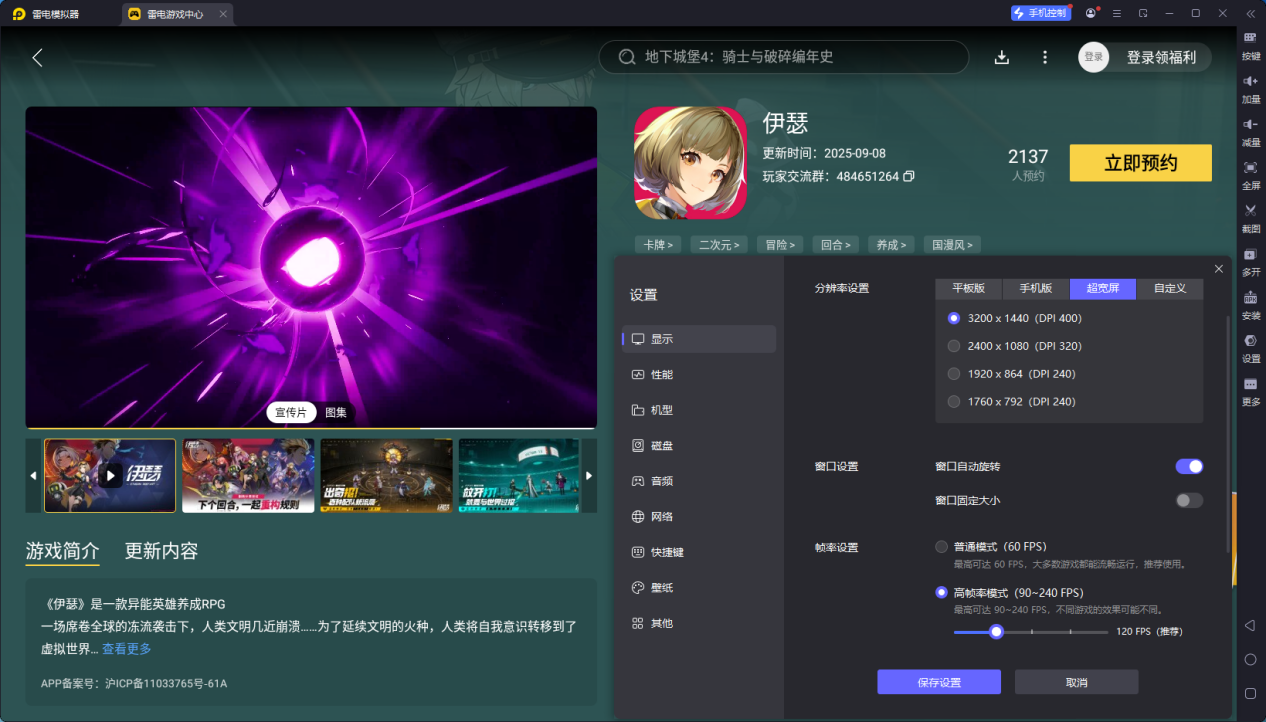Click the 取消 button
The width and height of the screenshot is (1266, 722).
point(1076,682)
